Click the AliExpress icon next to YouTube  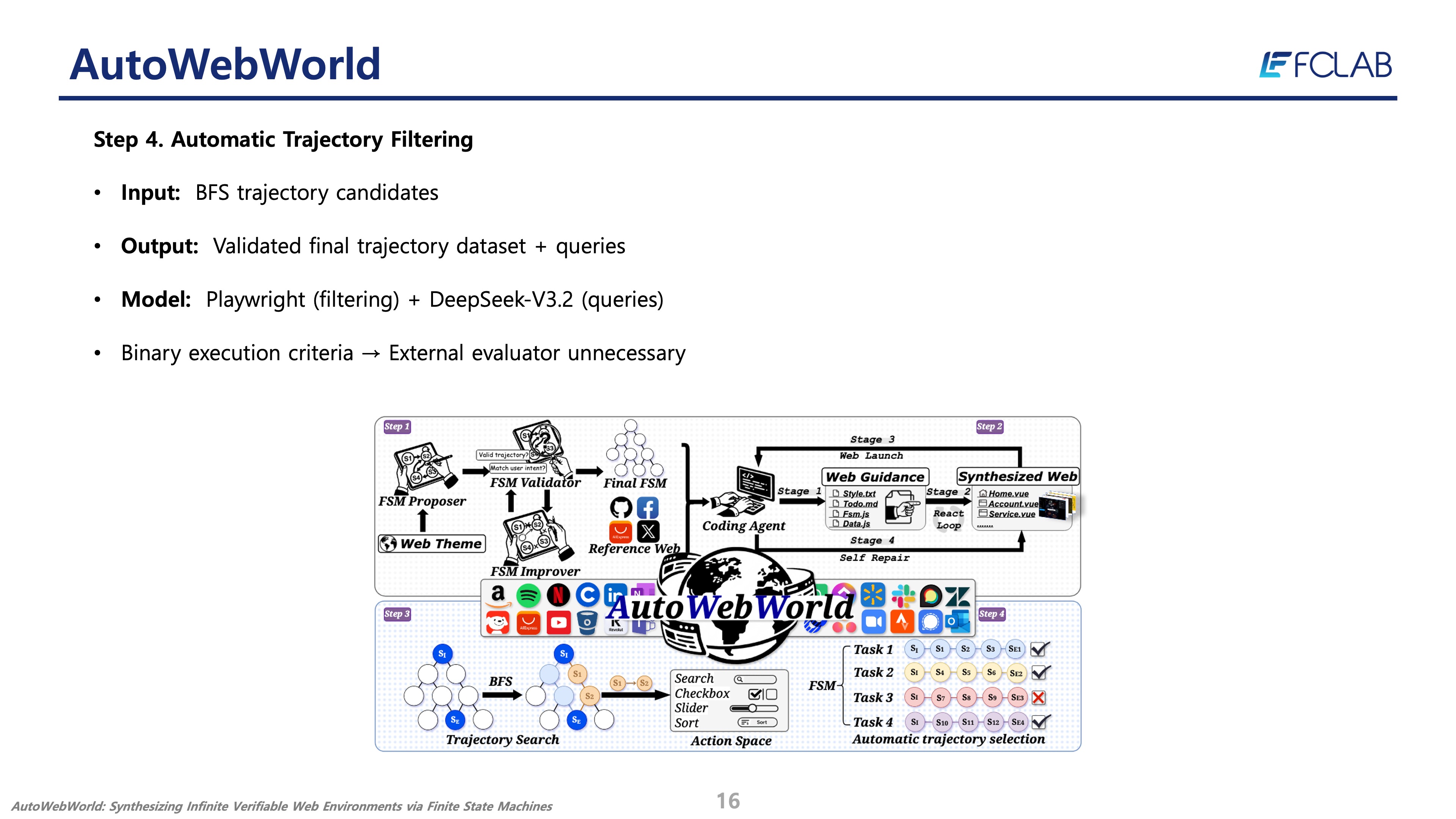click(x=528, y=623)
